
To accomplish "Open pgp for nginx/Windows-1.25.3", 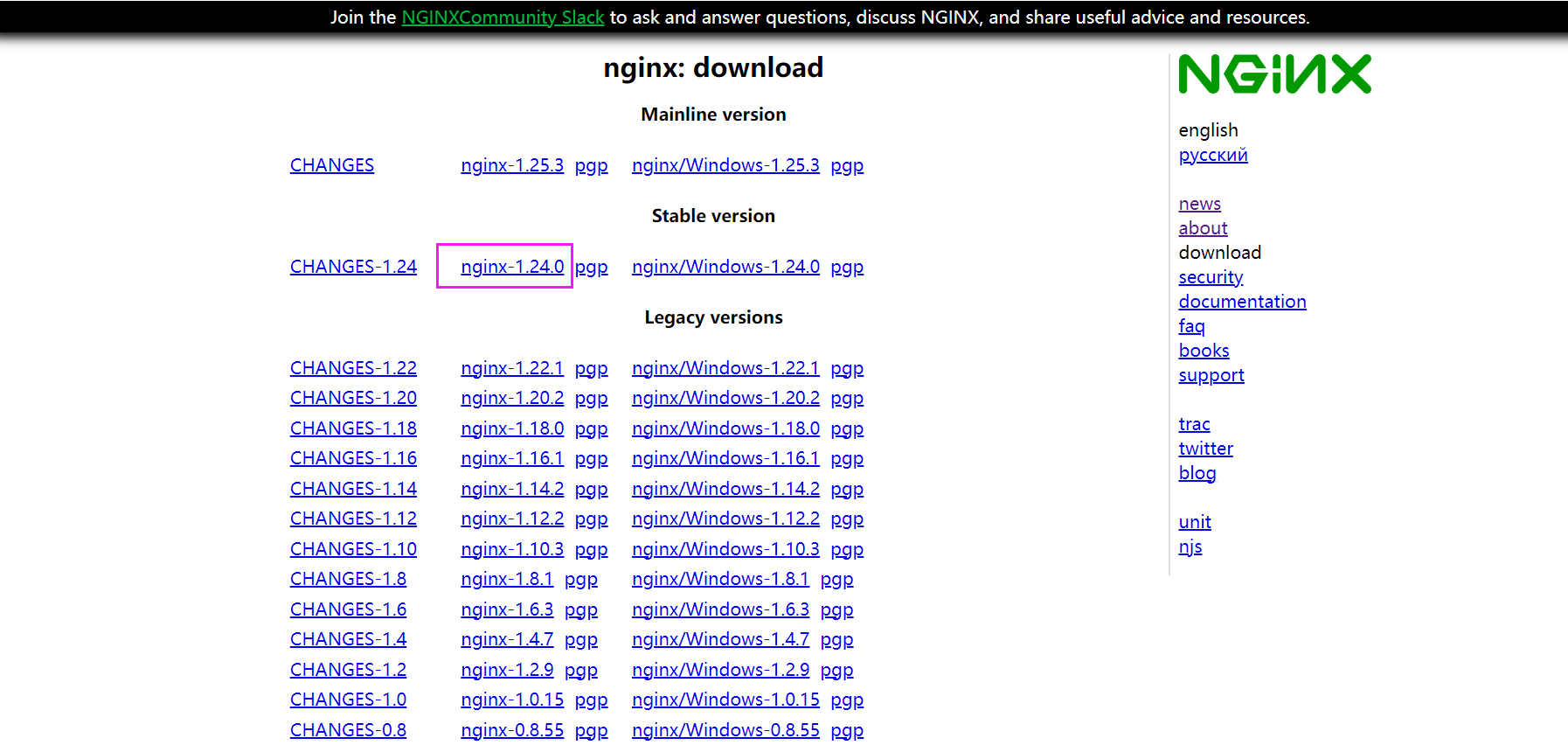I will coord(847,165).
